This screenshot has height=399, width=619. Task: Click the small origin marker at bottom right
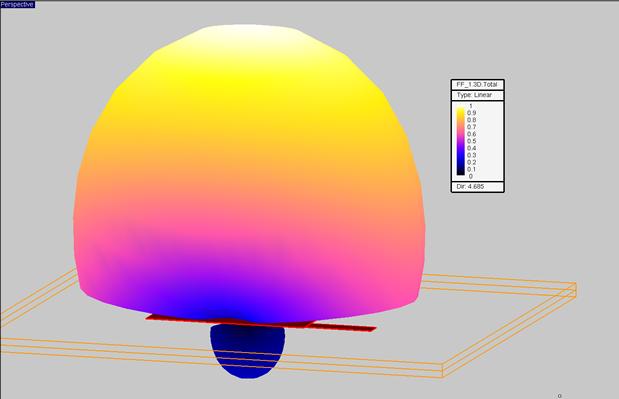click(559, 396)
